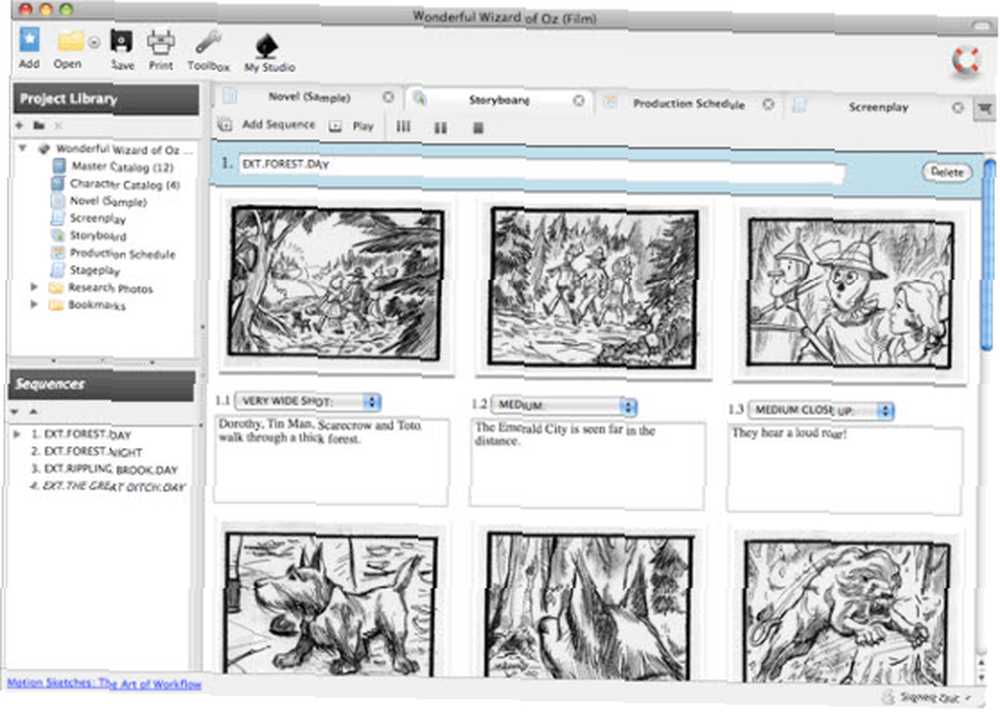Expand the arrow next to Open

pos(94,43)
